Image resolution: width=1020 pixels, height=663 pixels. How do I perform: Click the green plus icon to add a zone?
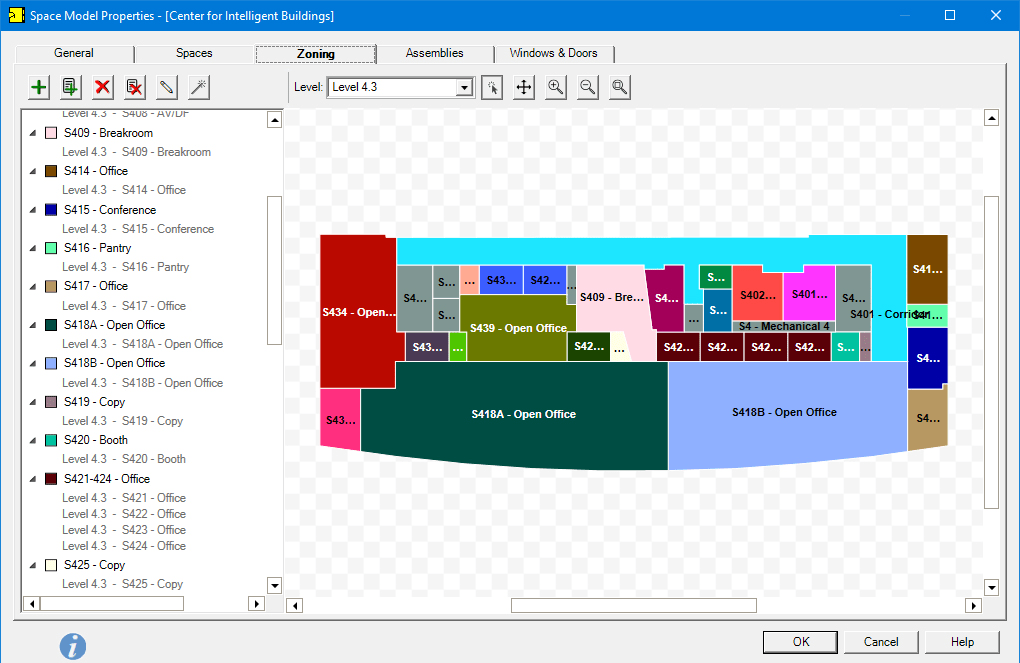tap(37, 87)
